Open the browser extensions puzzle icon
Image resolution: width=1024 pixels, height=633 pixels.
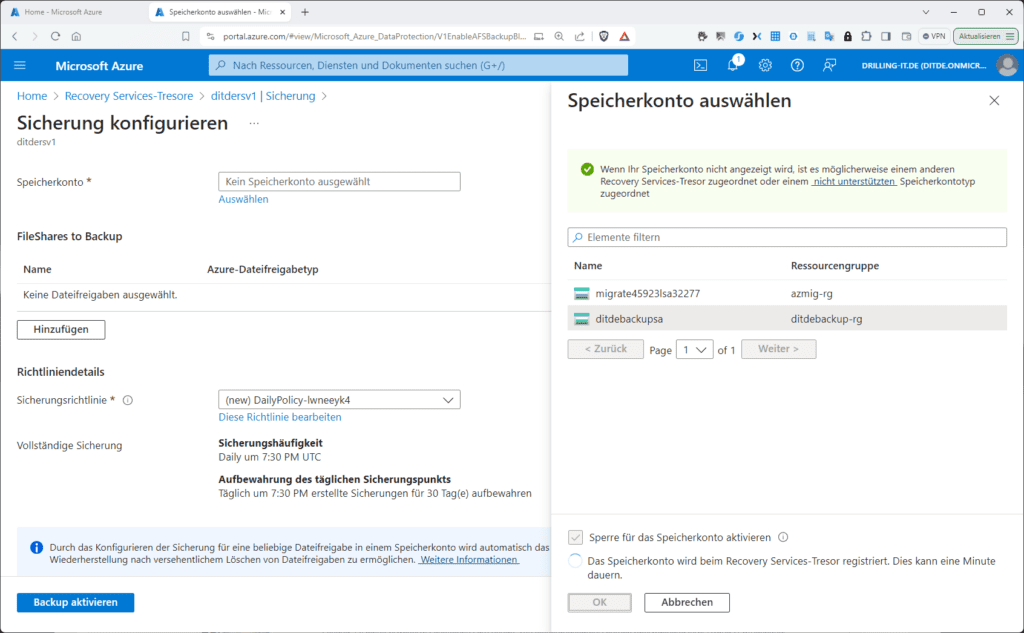867,37
